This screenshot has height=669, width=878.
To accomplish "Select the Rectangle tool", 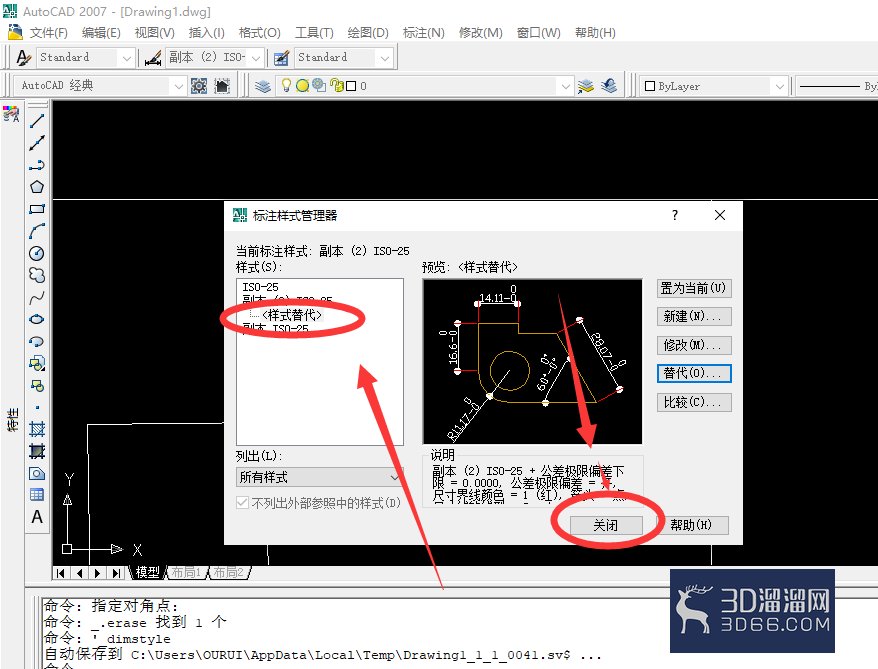I will click(x=37, y=209).
